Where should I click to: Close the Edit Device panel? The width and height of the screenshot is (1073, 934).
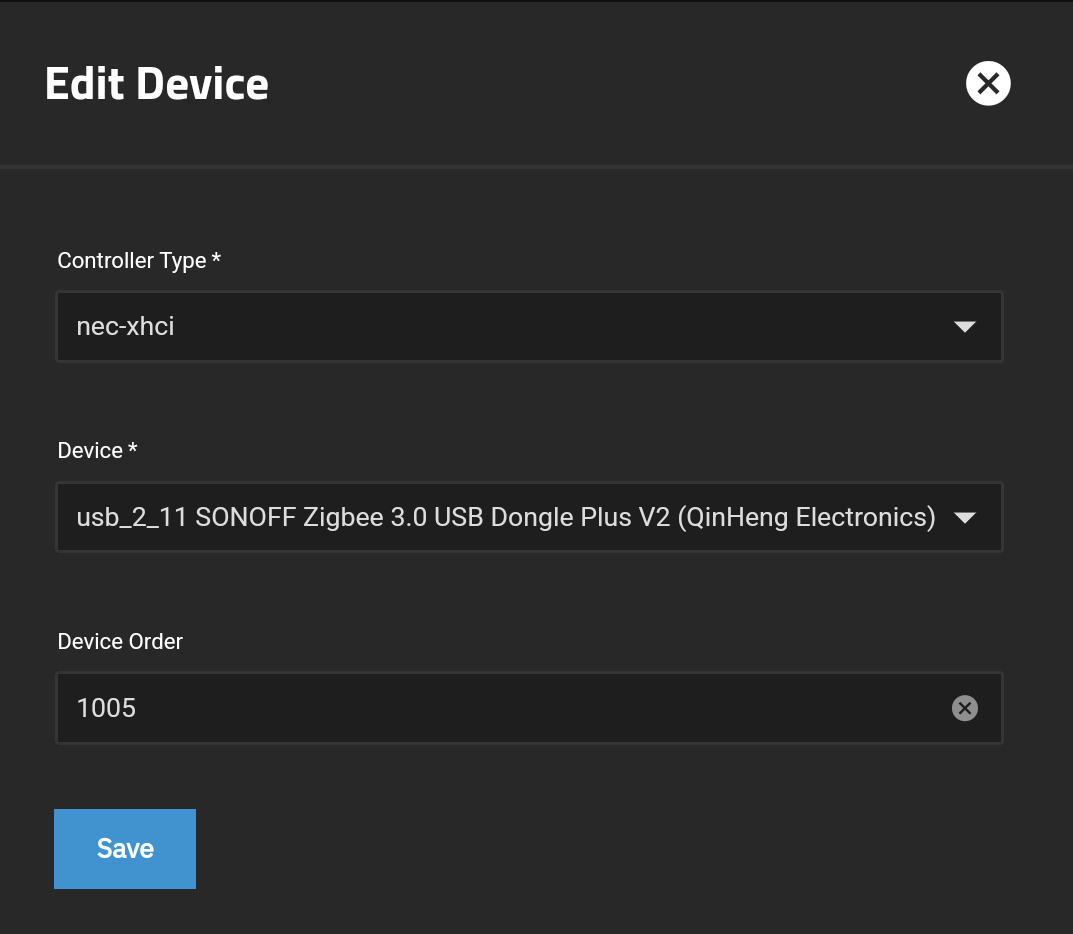tap(988, 84)
